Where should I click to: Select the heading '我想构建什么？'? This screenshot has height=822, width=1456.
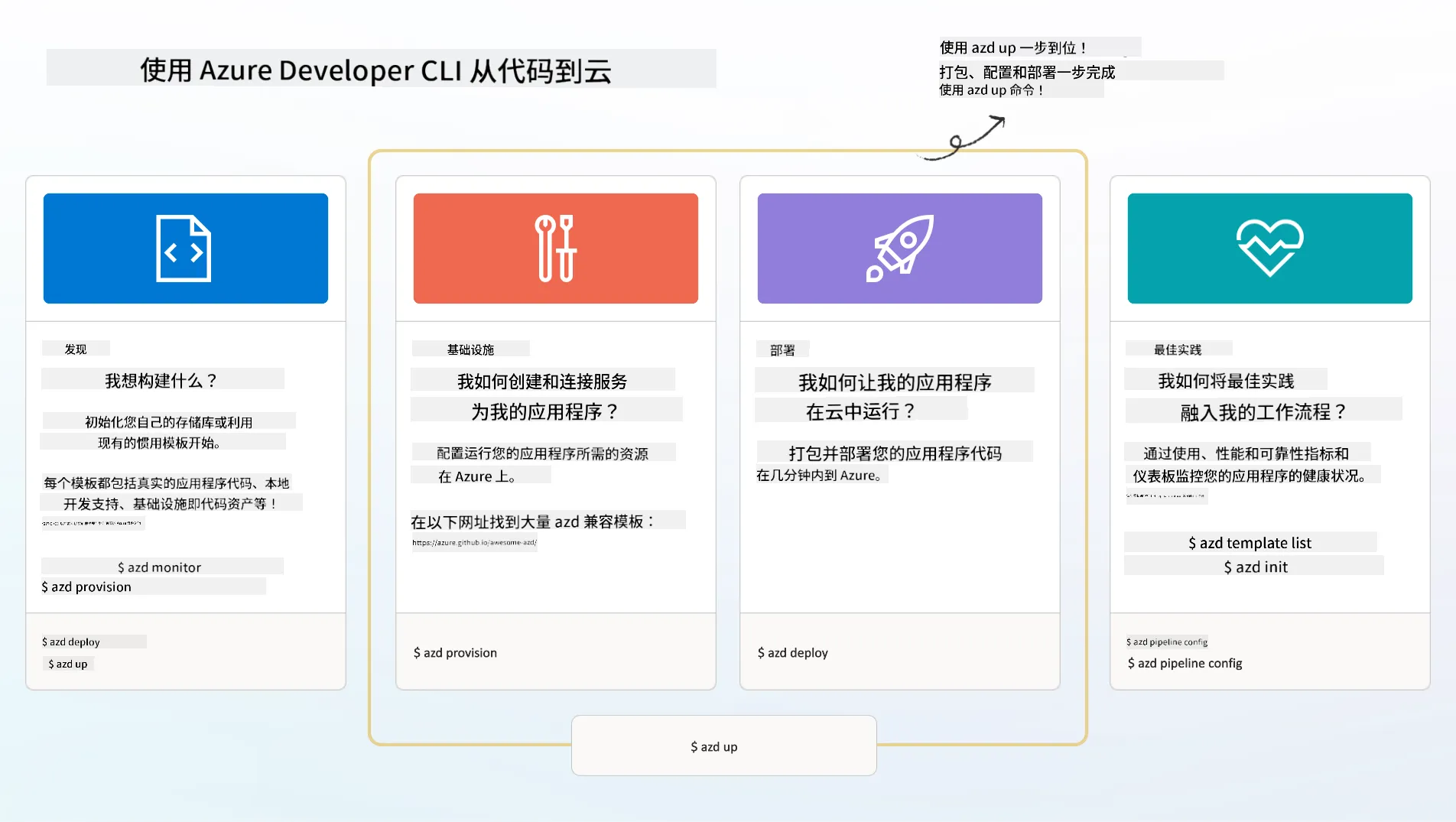point(161,380)
